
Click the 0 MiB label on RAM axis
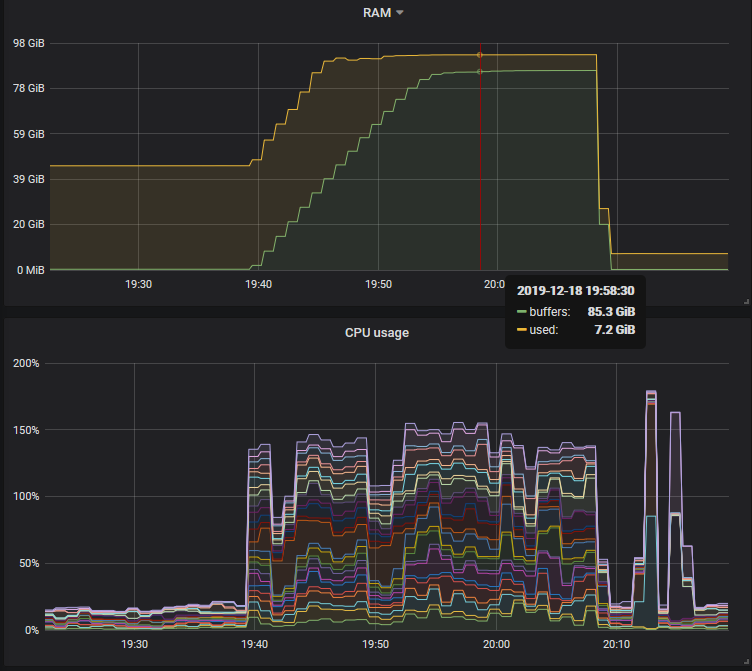[28, 270]
